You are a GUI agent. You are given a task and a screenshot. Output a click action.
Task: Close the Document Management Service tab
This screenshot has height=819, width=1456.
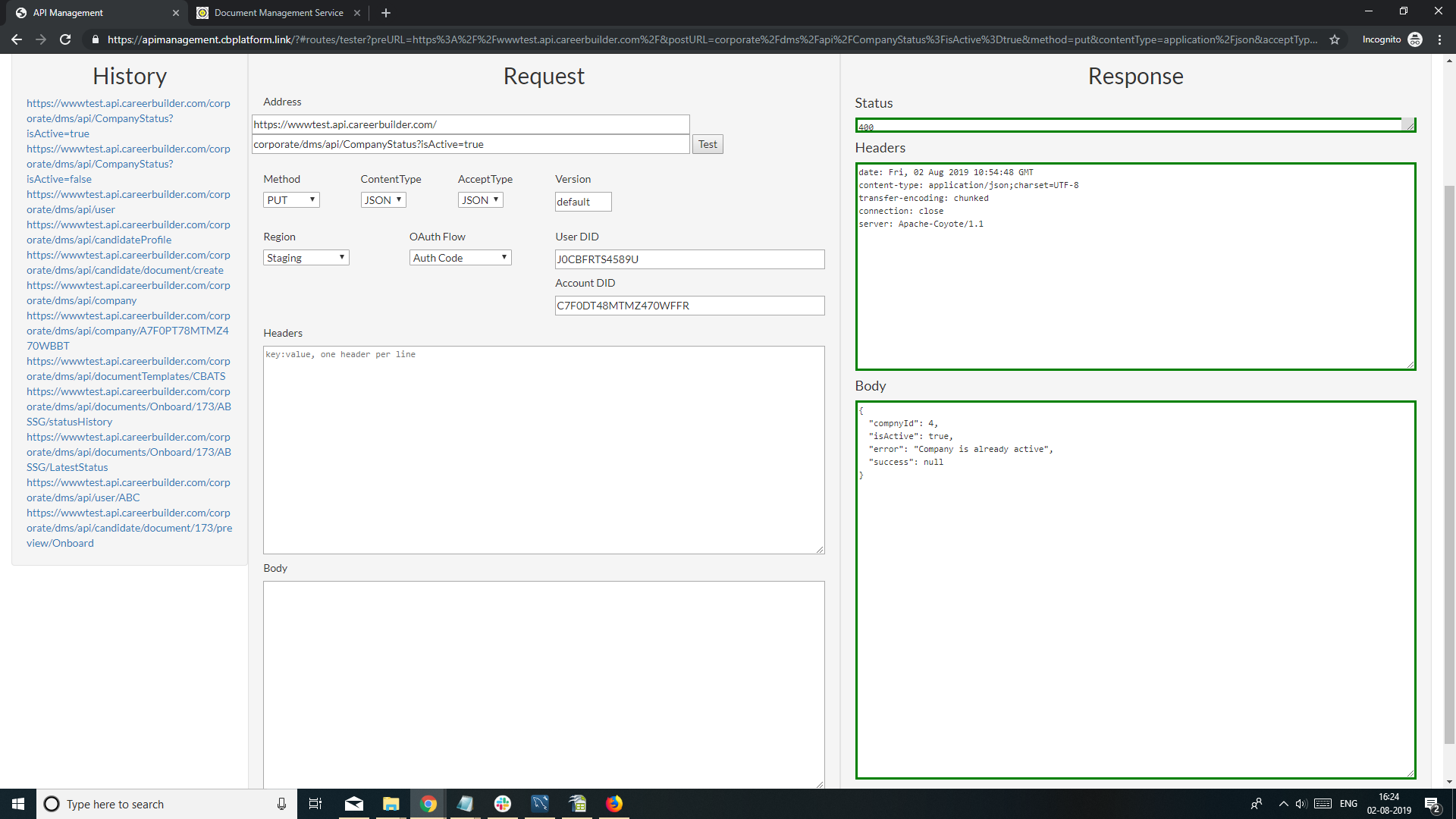tap(357, 13)
